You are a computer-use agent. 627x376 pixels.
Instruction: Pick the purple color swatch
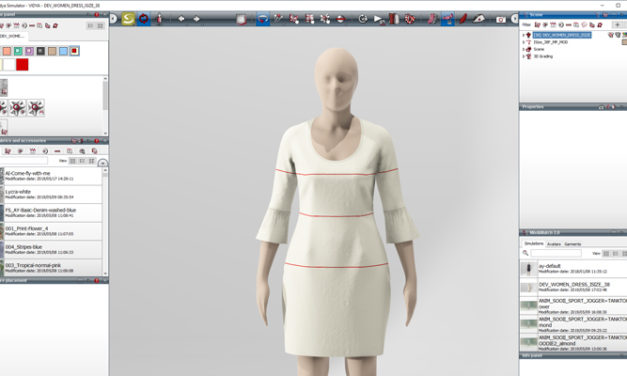point(29,51)
